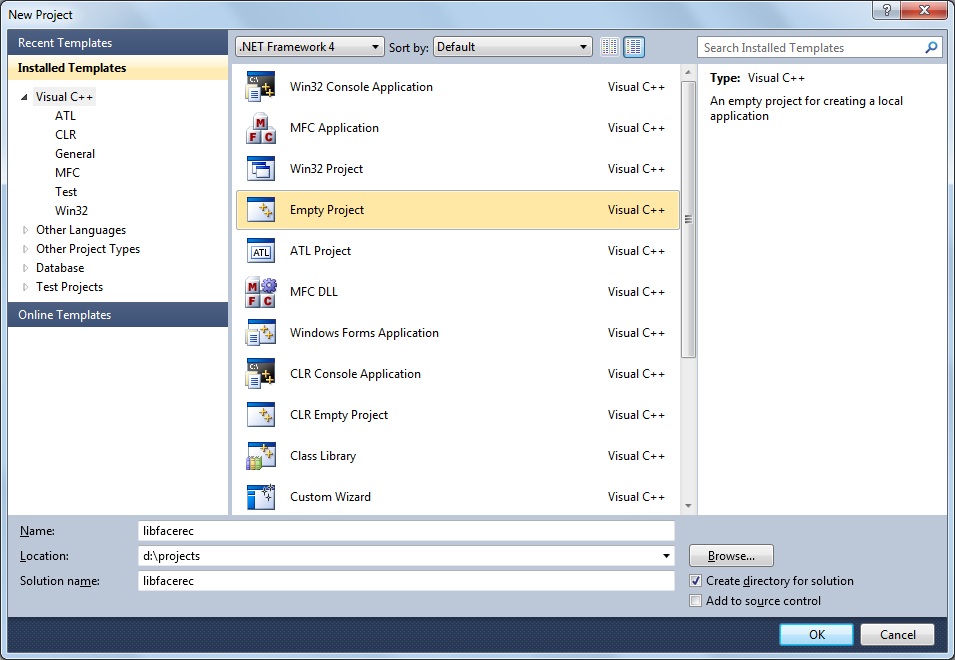Screen dimensions: 955x660
Task: Click the Class Library template icon
Action: point(261,455)
